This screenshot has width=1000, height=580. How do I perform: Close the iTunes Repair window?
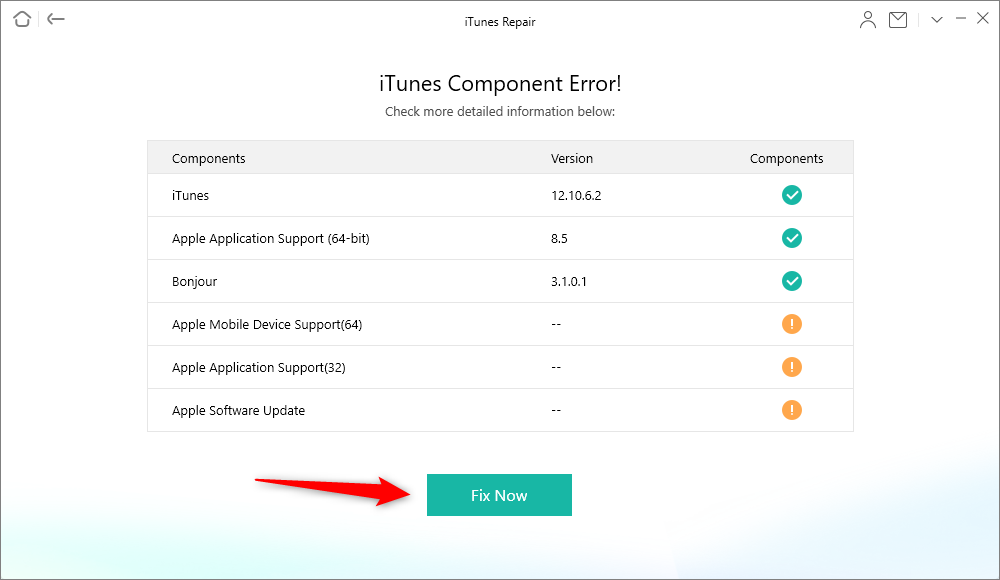point(983,19)
